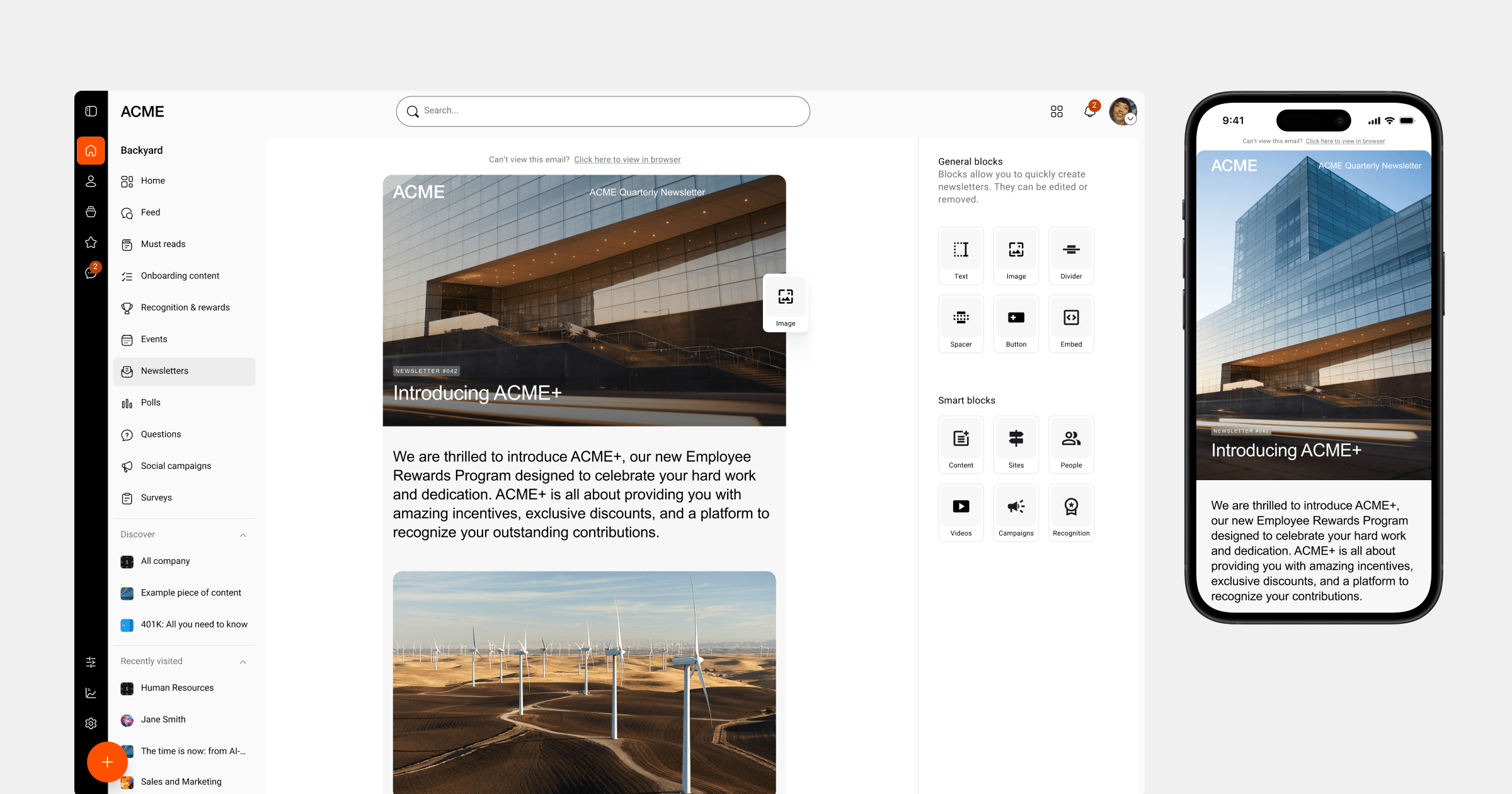1512x794 pixels.
Task: Open the person profile icon in the rail
Action: point(91,181)
